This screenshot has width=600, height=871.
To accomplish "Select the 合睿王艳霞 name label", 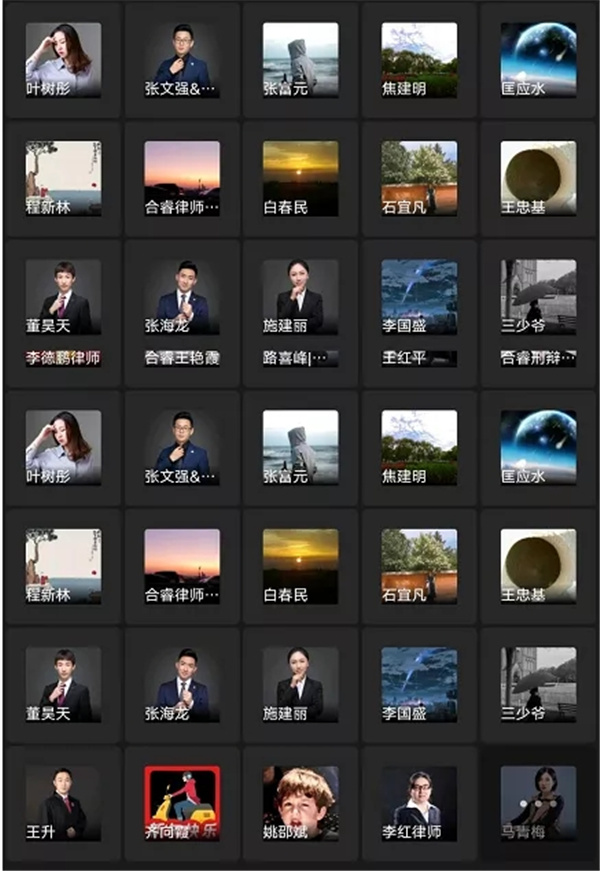I will pyautogui.click(x=182, y=358).
